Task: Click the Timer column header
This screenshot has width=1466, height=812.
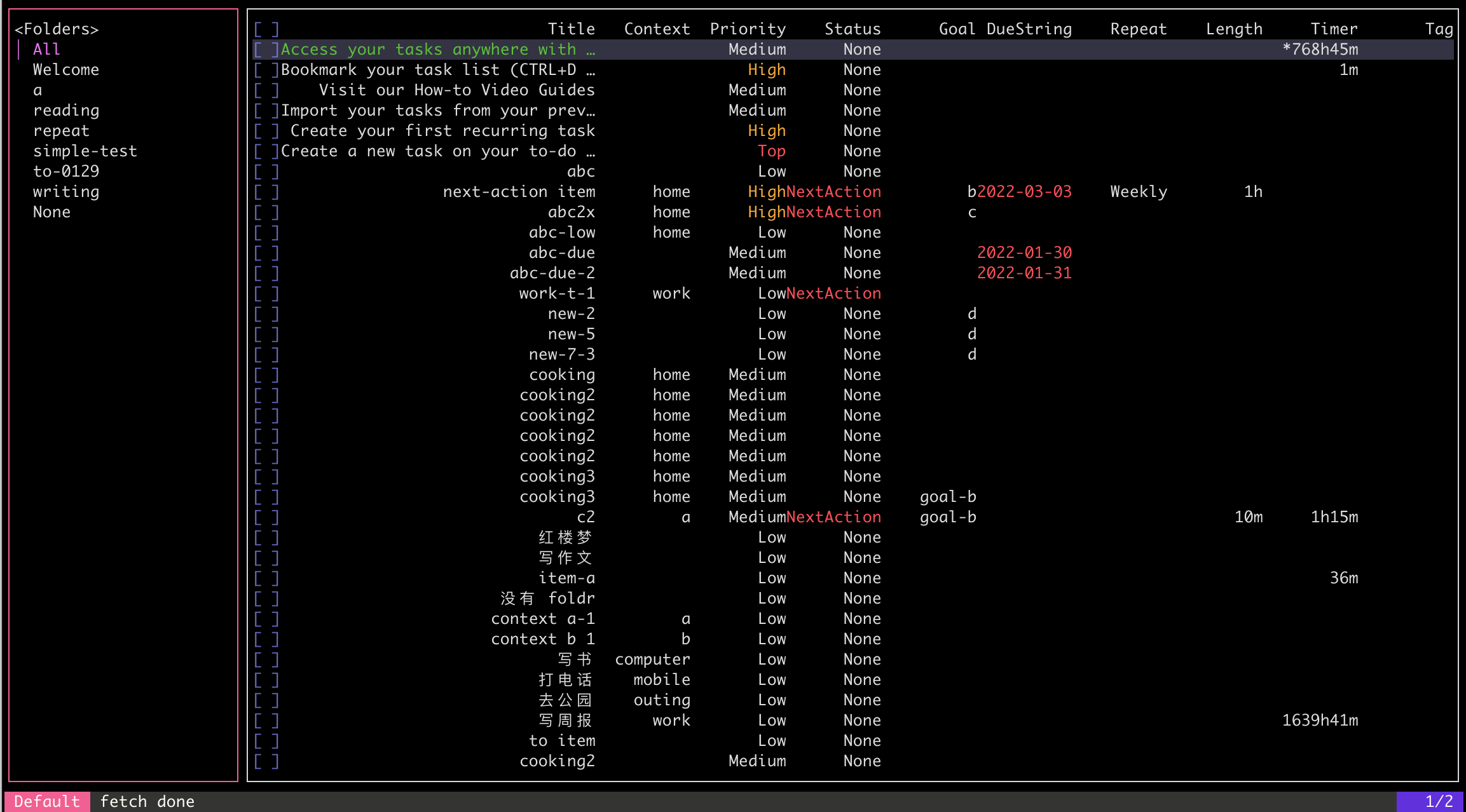Action: tap(1334, 29)
